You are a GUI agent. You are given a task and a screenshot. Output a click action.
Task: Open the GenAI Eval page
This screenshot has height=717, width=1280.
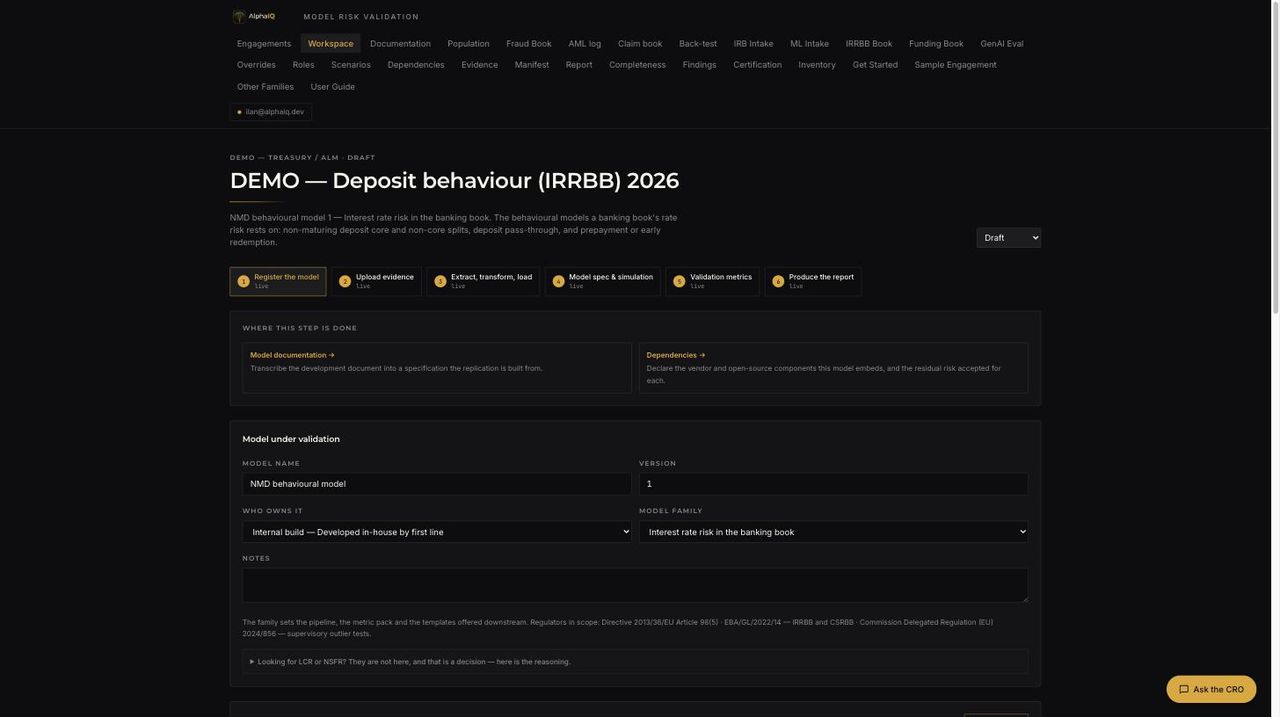tap(1002, 44)
